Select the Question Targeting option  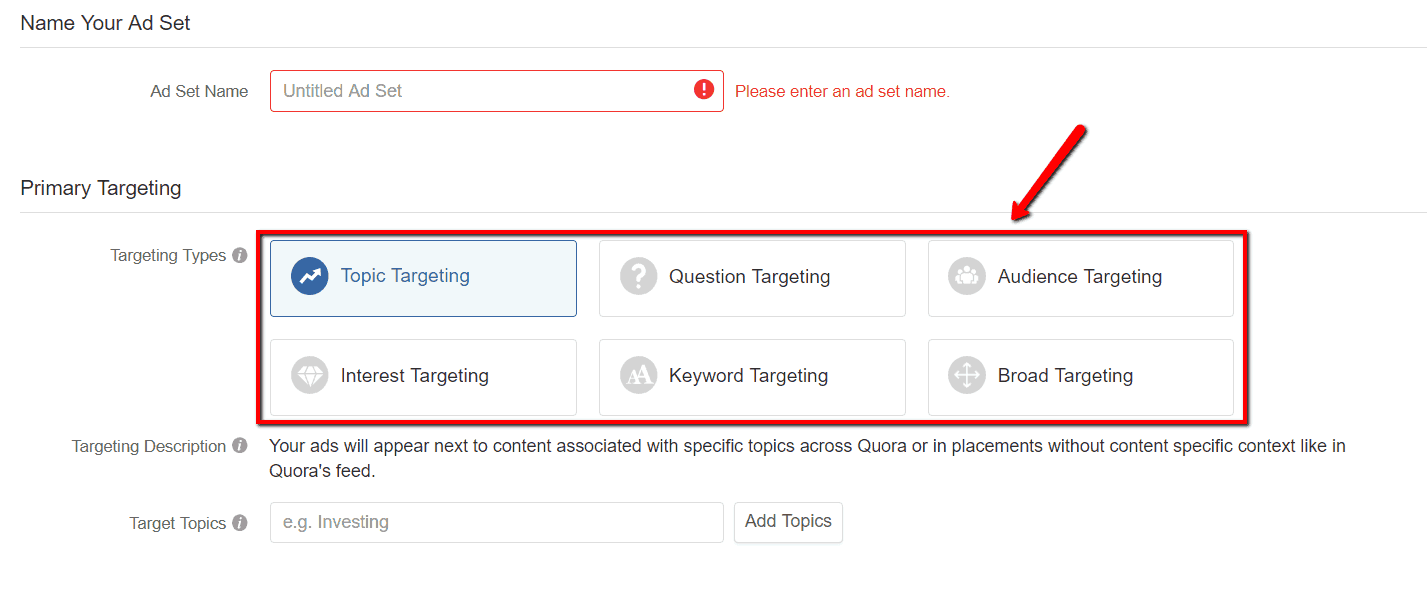(x=752, y=277)
